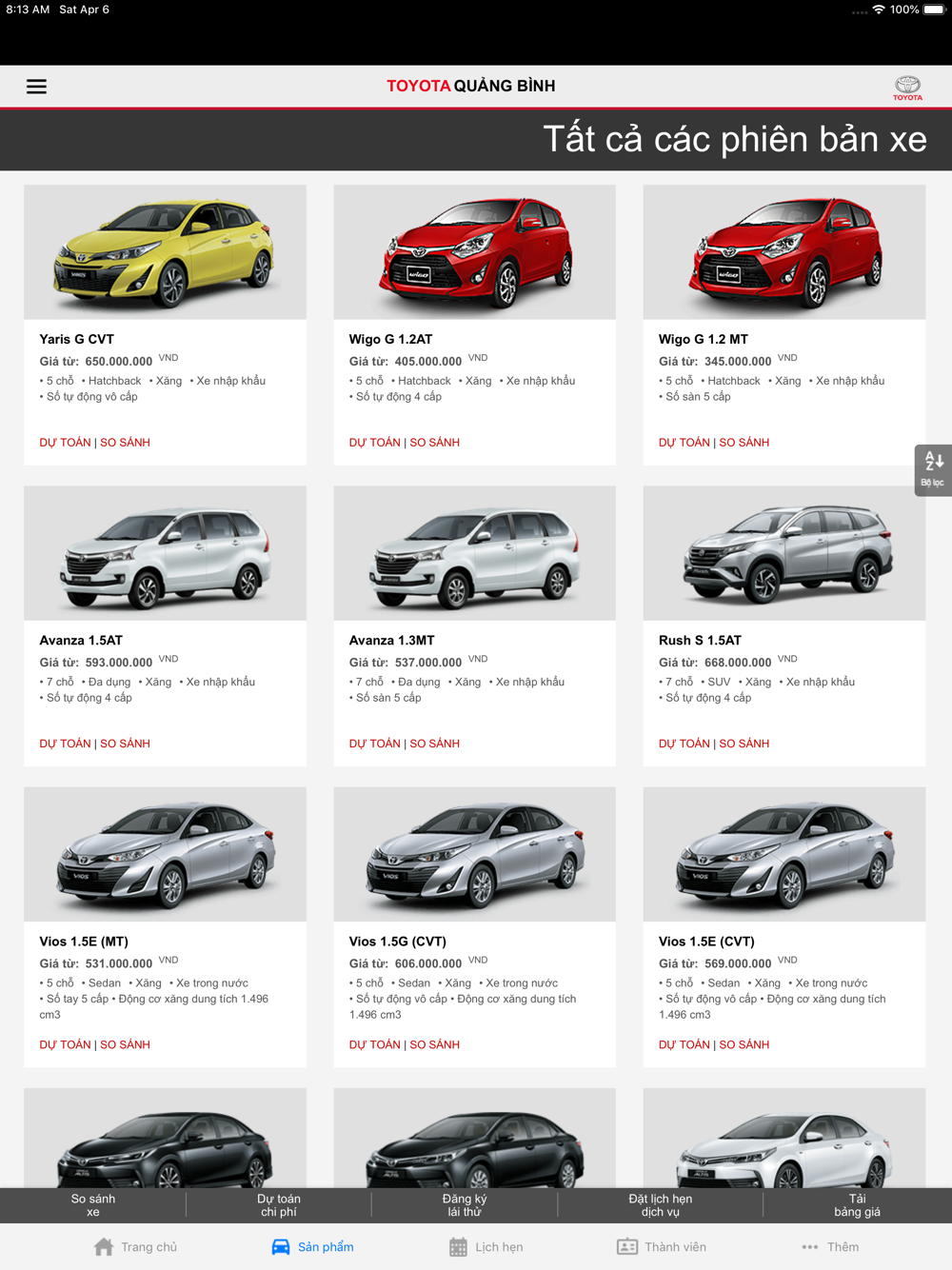Viewport: 952px width, 1270px height.
Task: Click the 606.000.000 price of Vios 1.5G
Action: tap(428, 963)
